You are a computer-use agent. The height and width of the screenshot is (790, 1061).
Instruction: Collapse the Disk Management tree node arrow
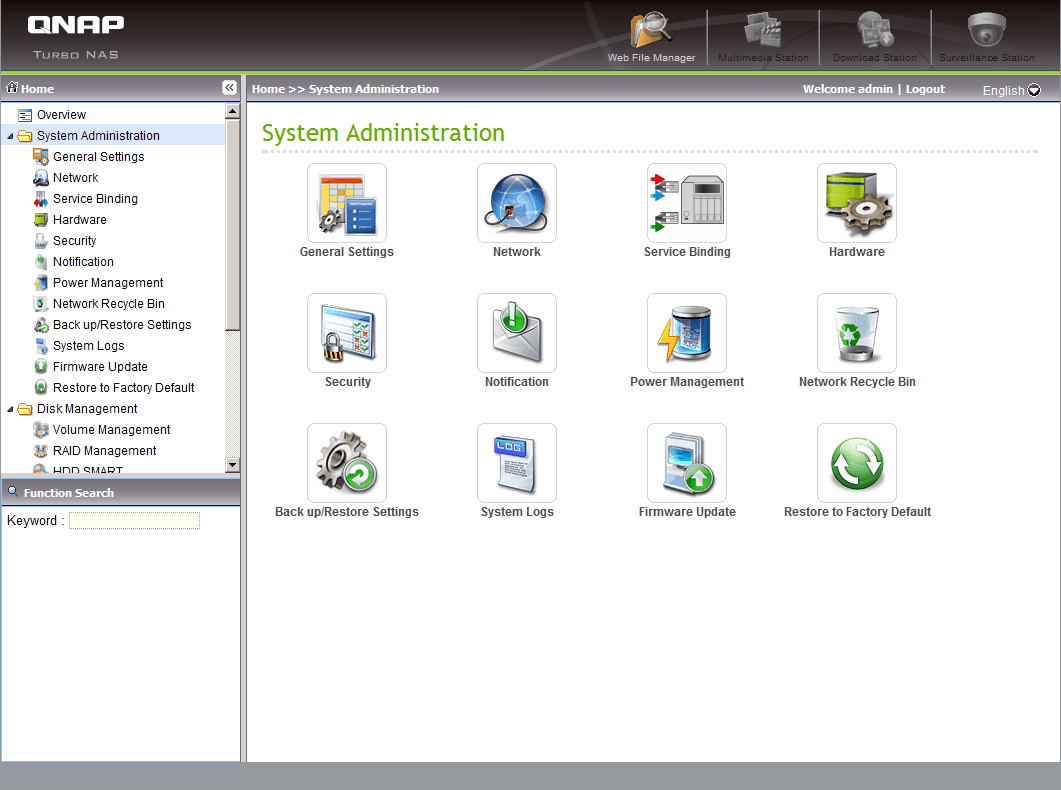click(x=10, y=409)
